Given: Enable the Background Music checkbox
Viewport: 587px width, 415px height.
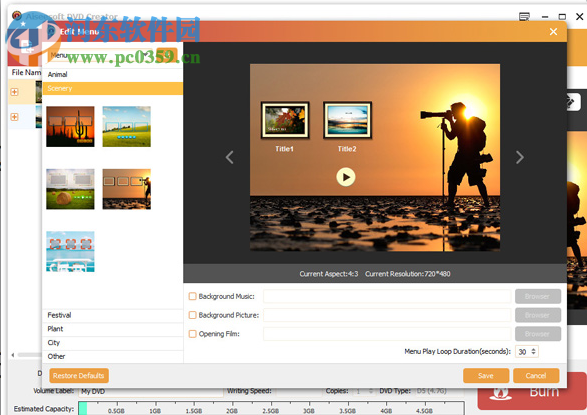Looking at the screenshot, I should pyautogui.click(x=192, y=296).
